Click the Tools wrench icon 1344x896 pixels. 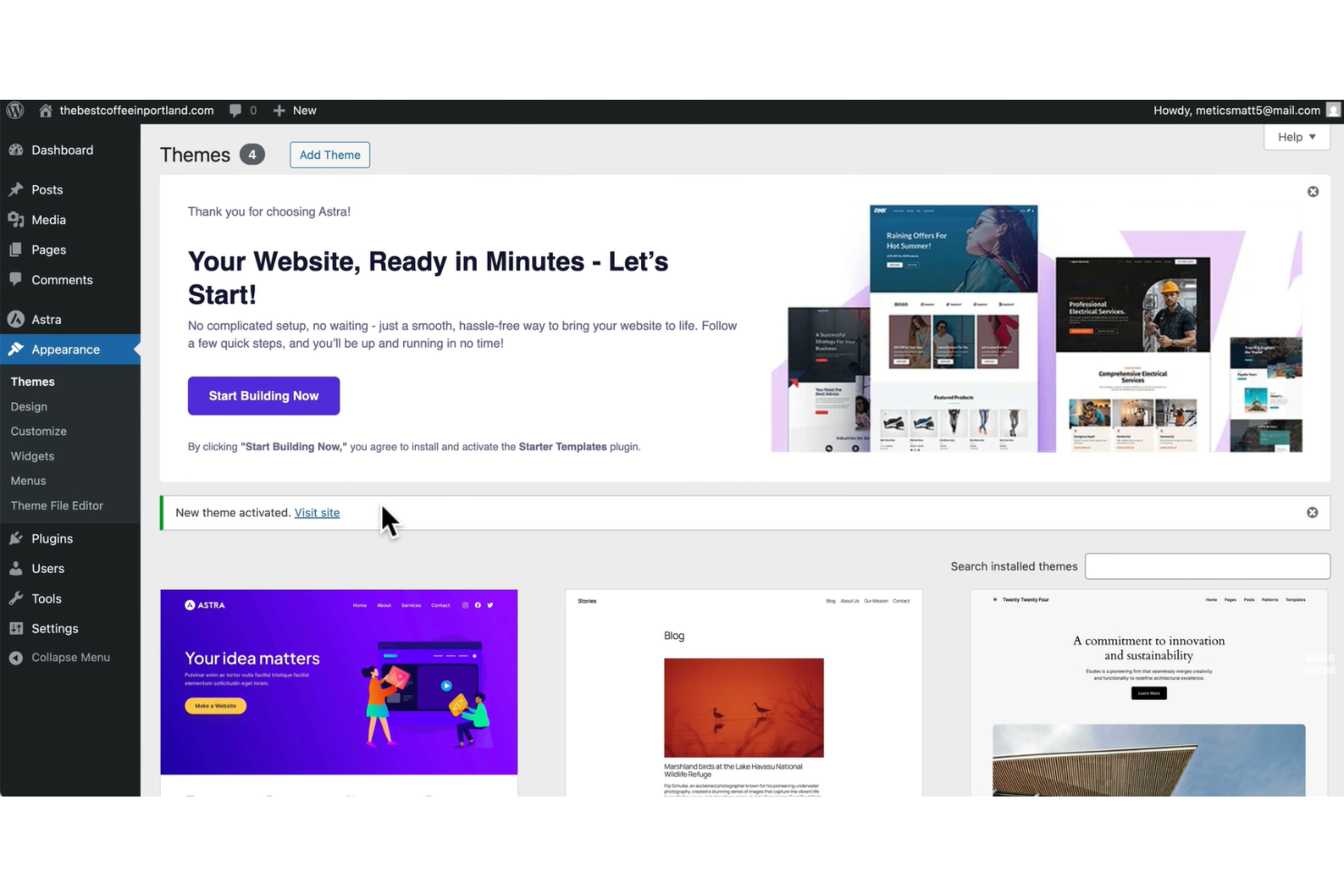click(15, 597)
